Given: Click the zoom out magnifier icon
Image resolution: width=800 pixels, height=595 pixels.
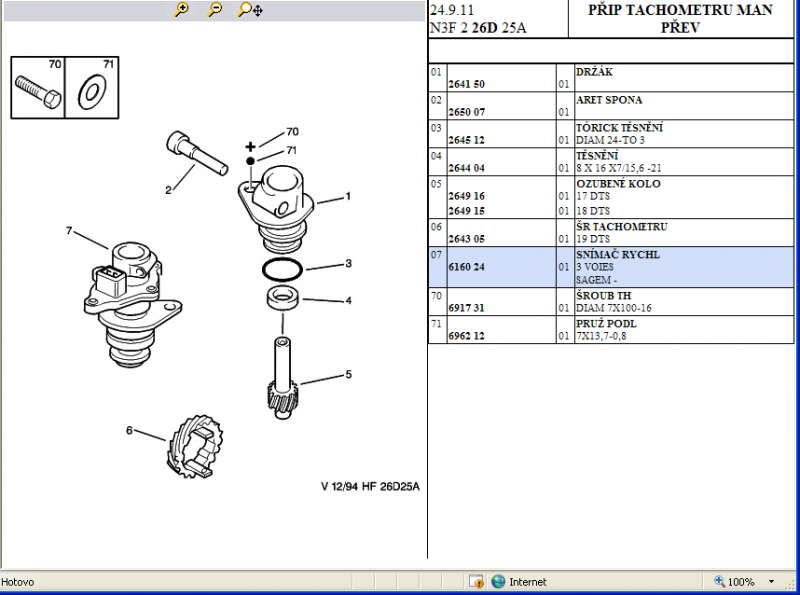Looking at the screenshot, I should pos(214,10).
